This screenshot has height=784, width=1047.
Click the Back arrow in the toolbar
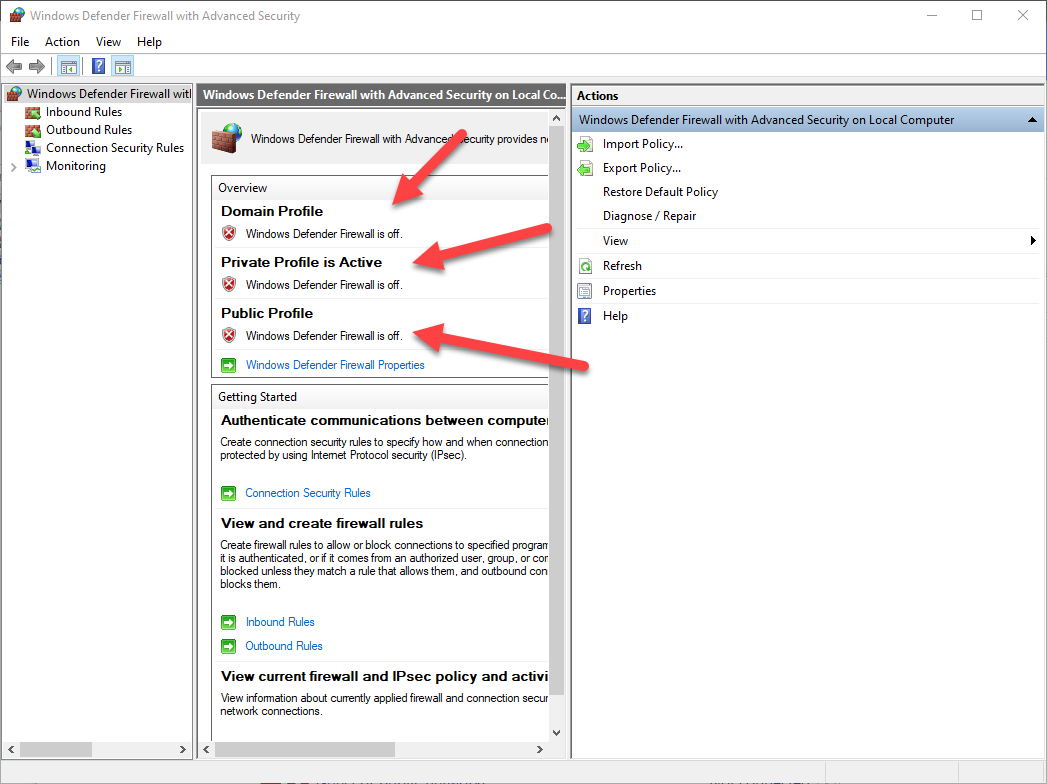point(14,67)
